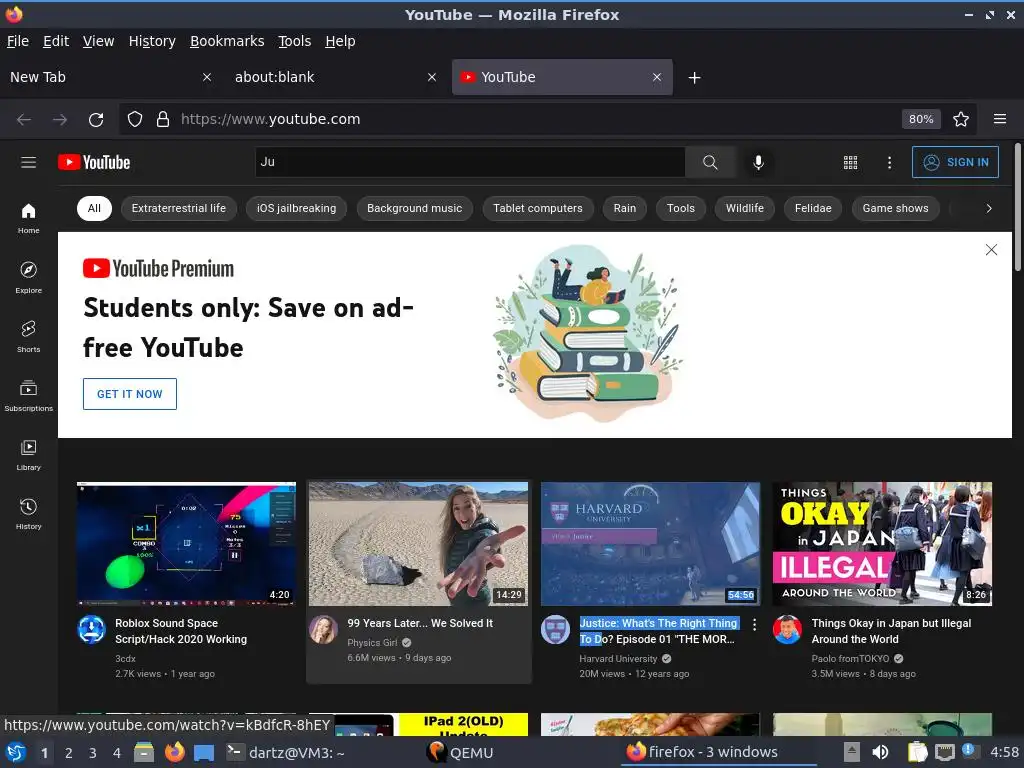Open Physics Girl channel avatar
1024x768 pixels.
[x=323, y=630]
